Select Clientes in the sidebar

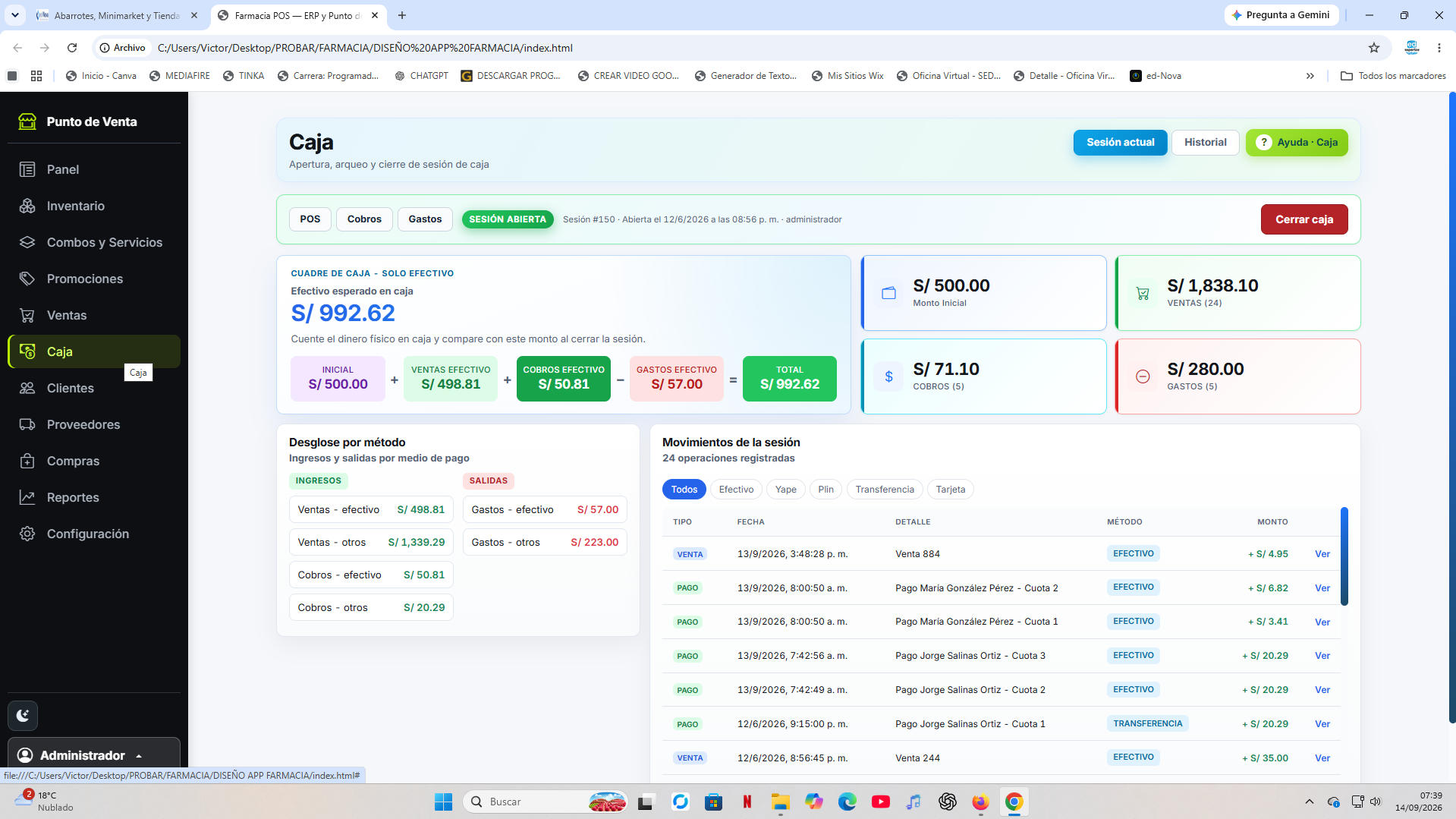tap(94, 388)
